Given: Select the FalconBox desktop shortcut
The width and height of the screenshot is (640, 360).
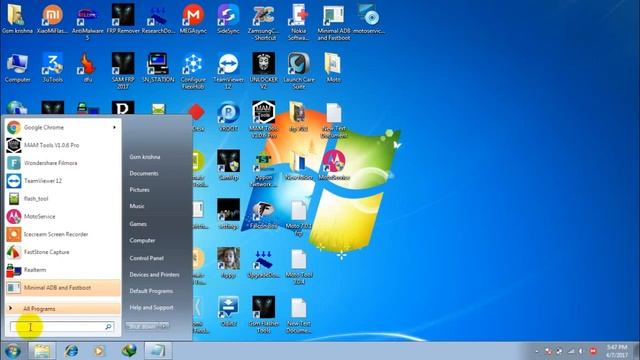Looking at the screenshot, I should pyautogui.click(x=263, y=215).
